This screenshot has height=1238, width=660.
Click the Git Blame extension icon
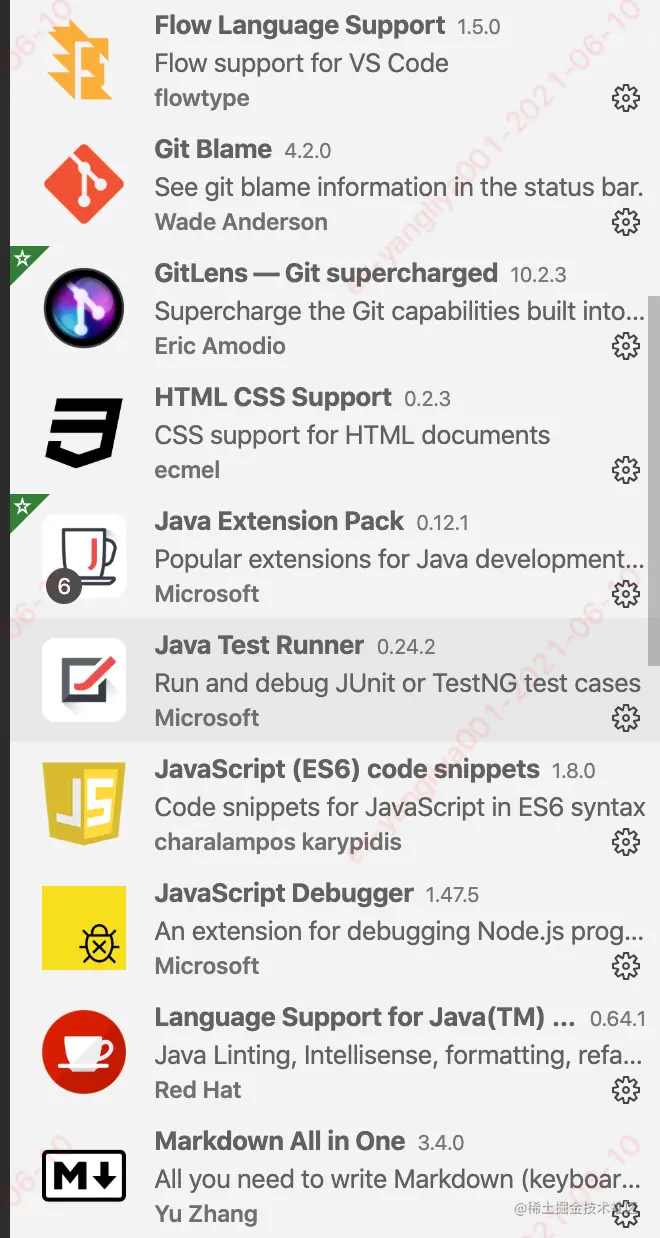pyautogui.click(x=84, y=184)
